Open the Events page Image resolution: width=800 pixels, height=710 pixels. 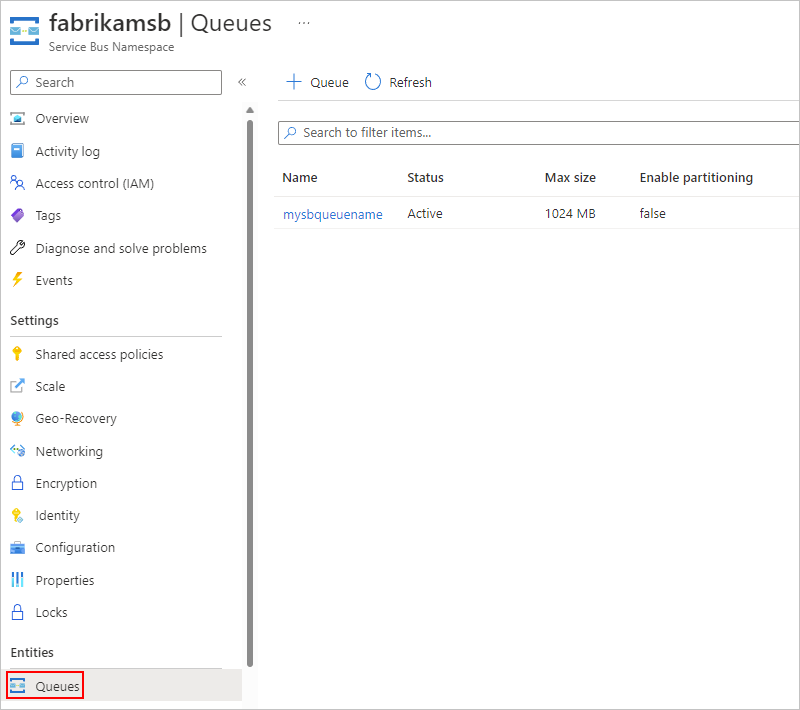point(54,281)
